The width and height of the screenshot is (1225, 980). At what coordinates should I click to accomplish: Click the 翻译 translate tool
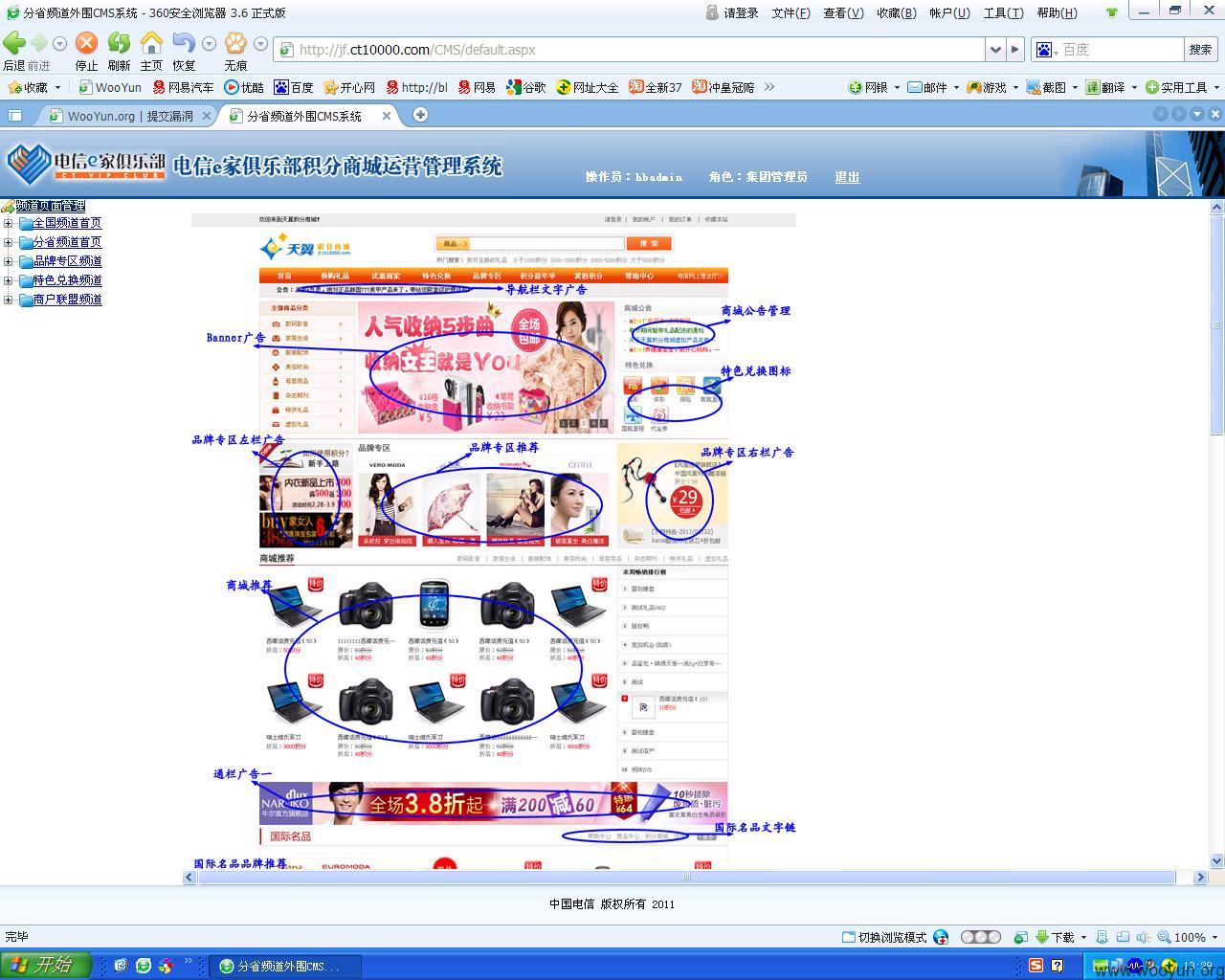pyautogui.click(x=1105, y=87)
